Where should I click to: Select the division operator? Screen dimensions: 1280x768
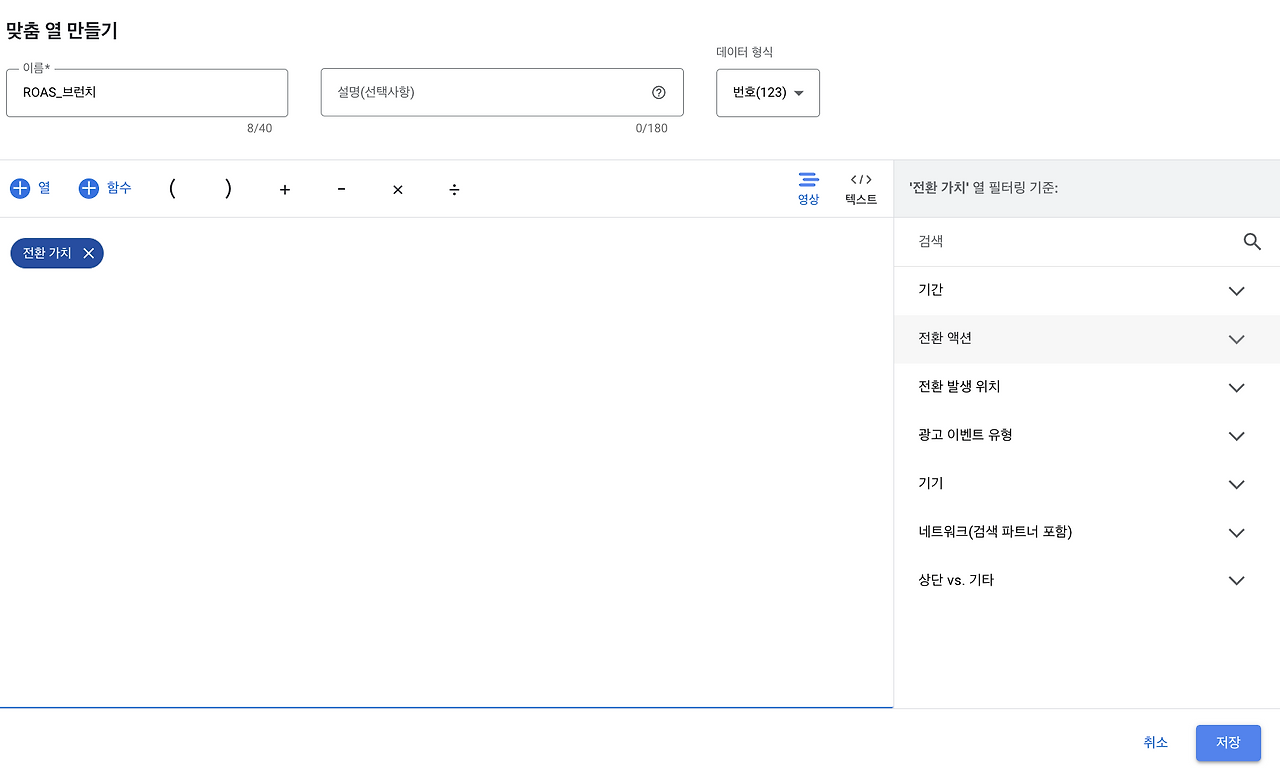[454, 189]
